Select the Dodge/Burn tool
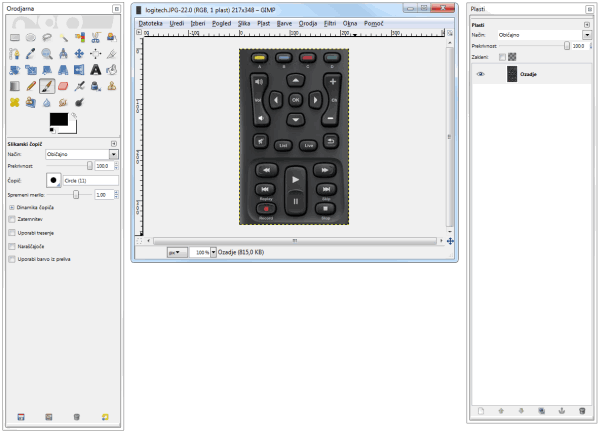Image resolution: width=600 pixels, height=432 pixels. (80, 103)
